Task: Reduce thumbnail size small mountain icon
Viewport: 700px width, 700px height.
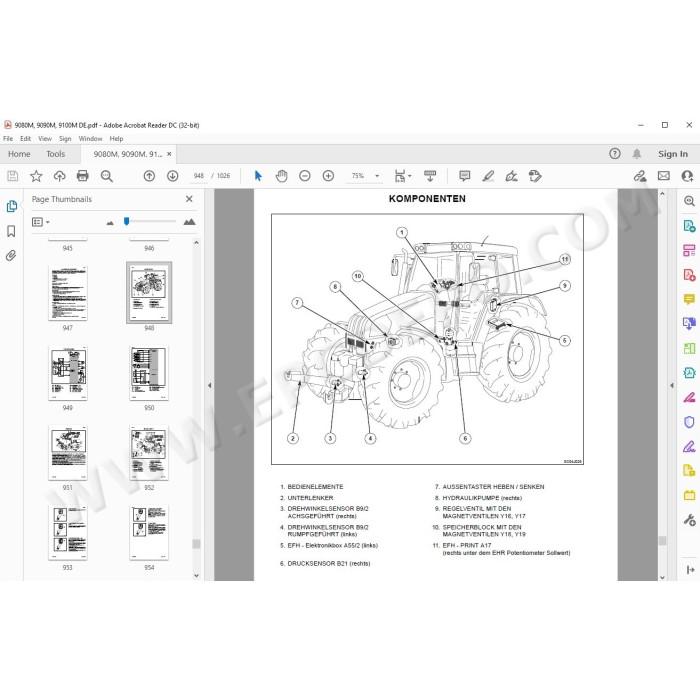Action: pos(110,222)
